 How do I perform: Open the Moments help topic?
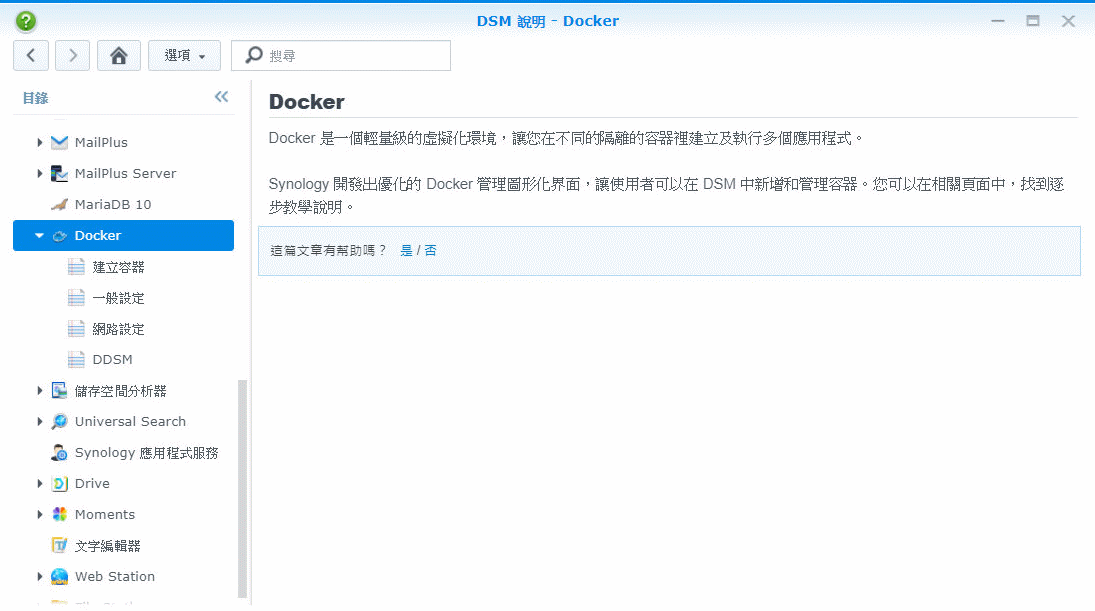coord(105,515)
